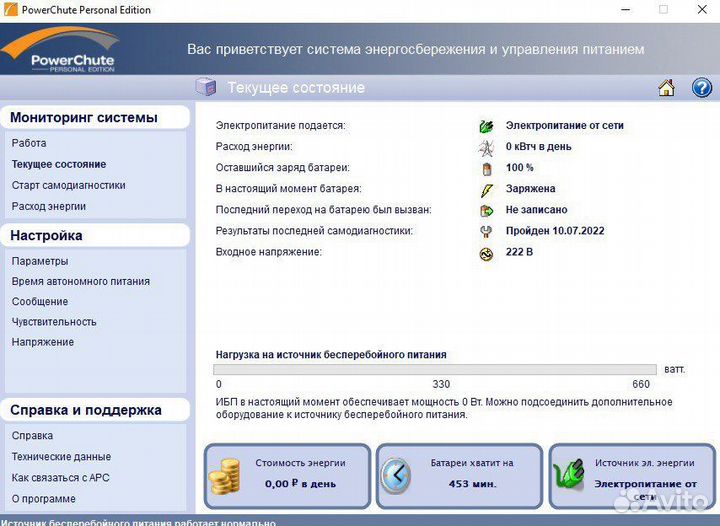Open Технические данные
The width and height of the screenshot is (720, 526).
pyautogui.click(x=61, y=457)
